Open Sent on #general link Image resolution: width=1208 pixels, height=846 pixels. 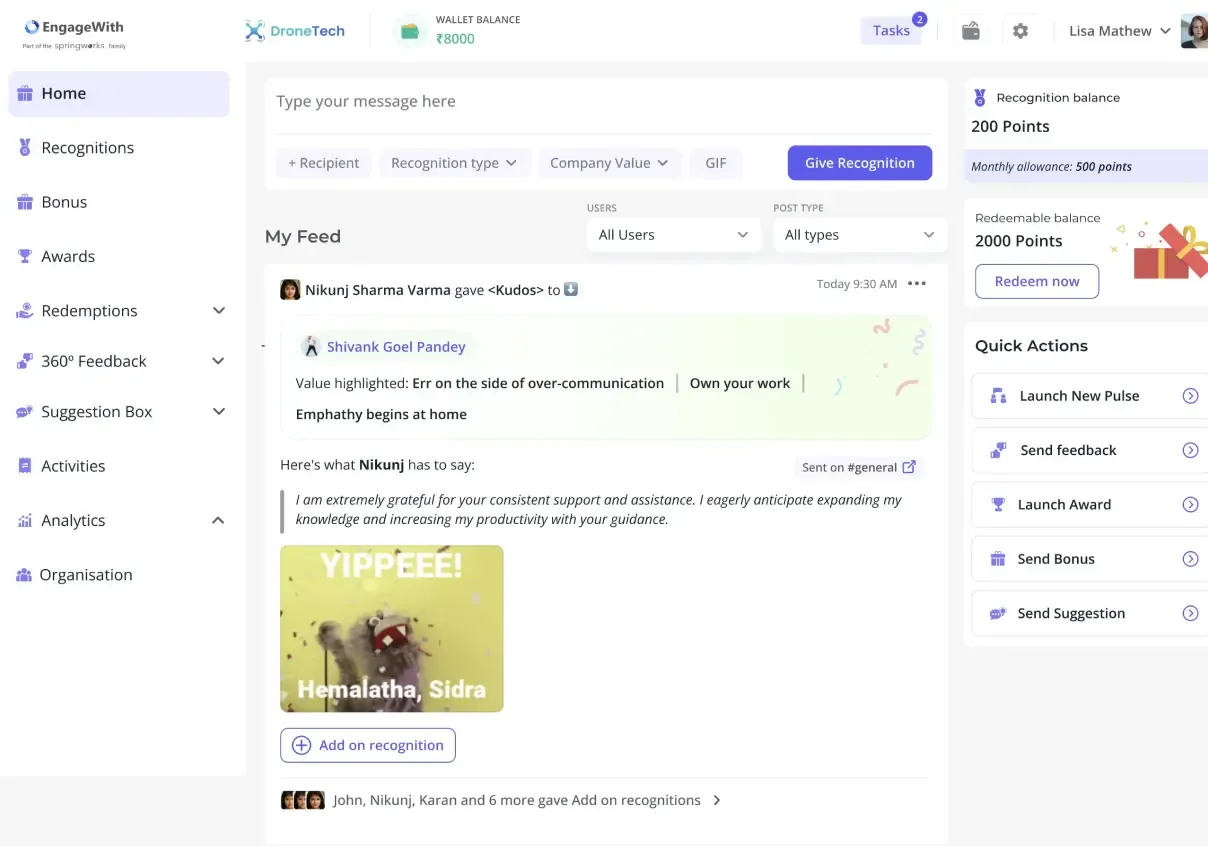(x=859, y=467)
